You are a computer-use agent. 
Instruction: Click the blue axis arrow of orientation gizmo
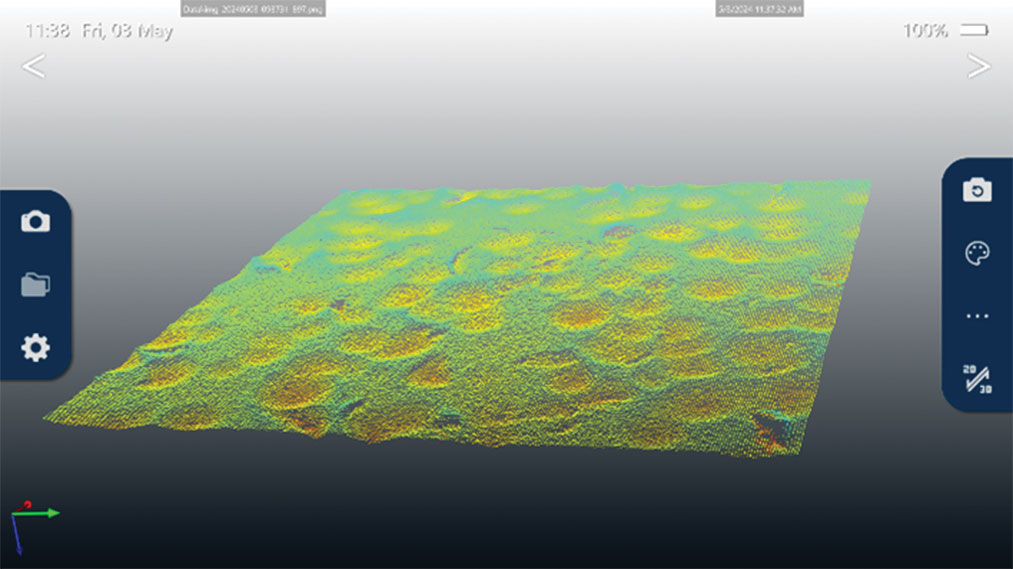click(x=17, y=538)
